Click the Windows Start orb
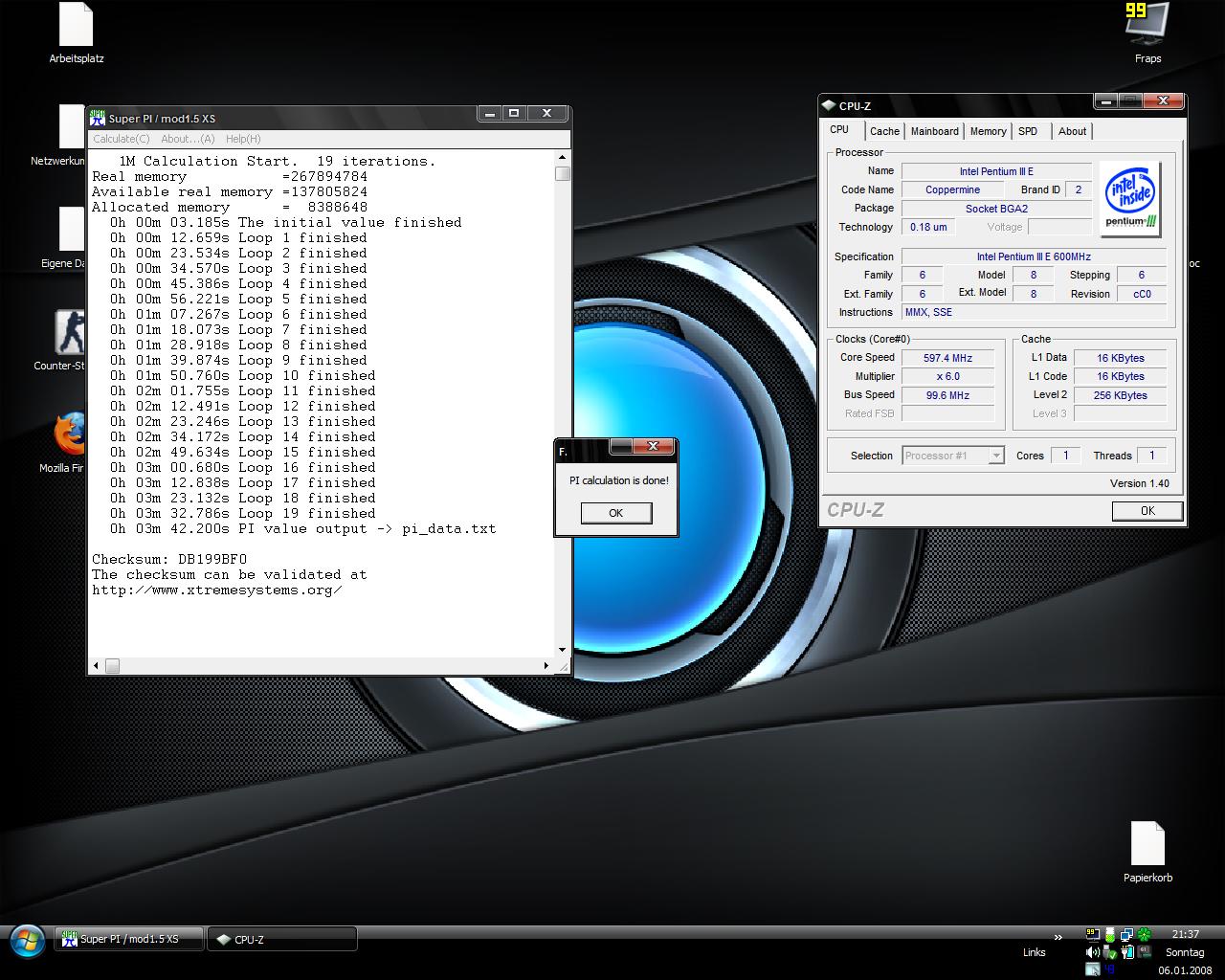Image resolution: width=1225 pixels, height=980 pixels. 27,941
